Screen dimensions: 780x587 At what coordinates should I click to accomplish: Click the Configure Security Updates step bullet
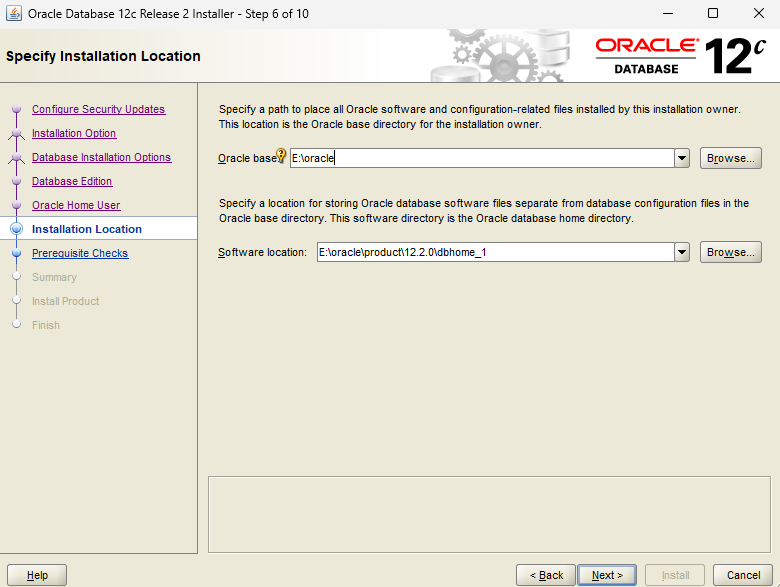(16, 108)
